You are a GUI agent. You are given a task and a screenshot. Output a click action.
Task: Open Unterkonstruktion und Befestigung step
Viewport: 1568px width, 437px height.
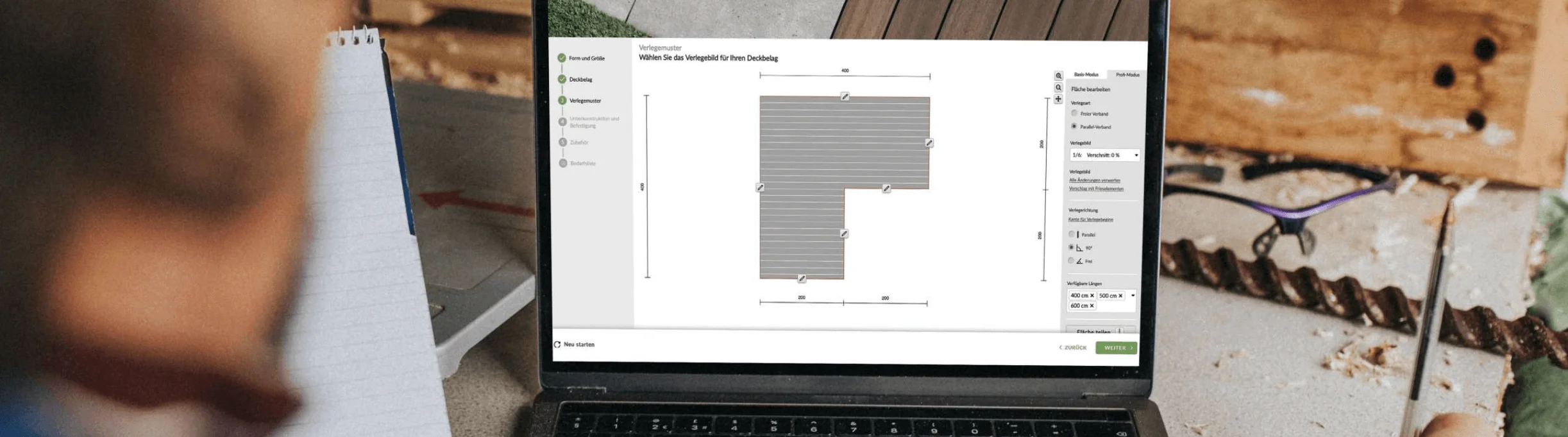coord(594,122)
